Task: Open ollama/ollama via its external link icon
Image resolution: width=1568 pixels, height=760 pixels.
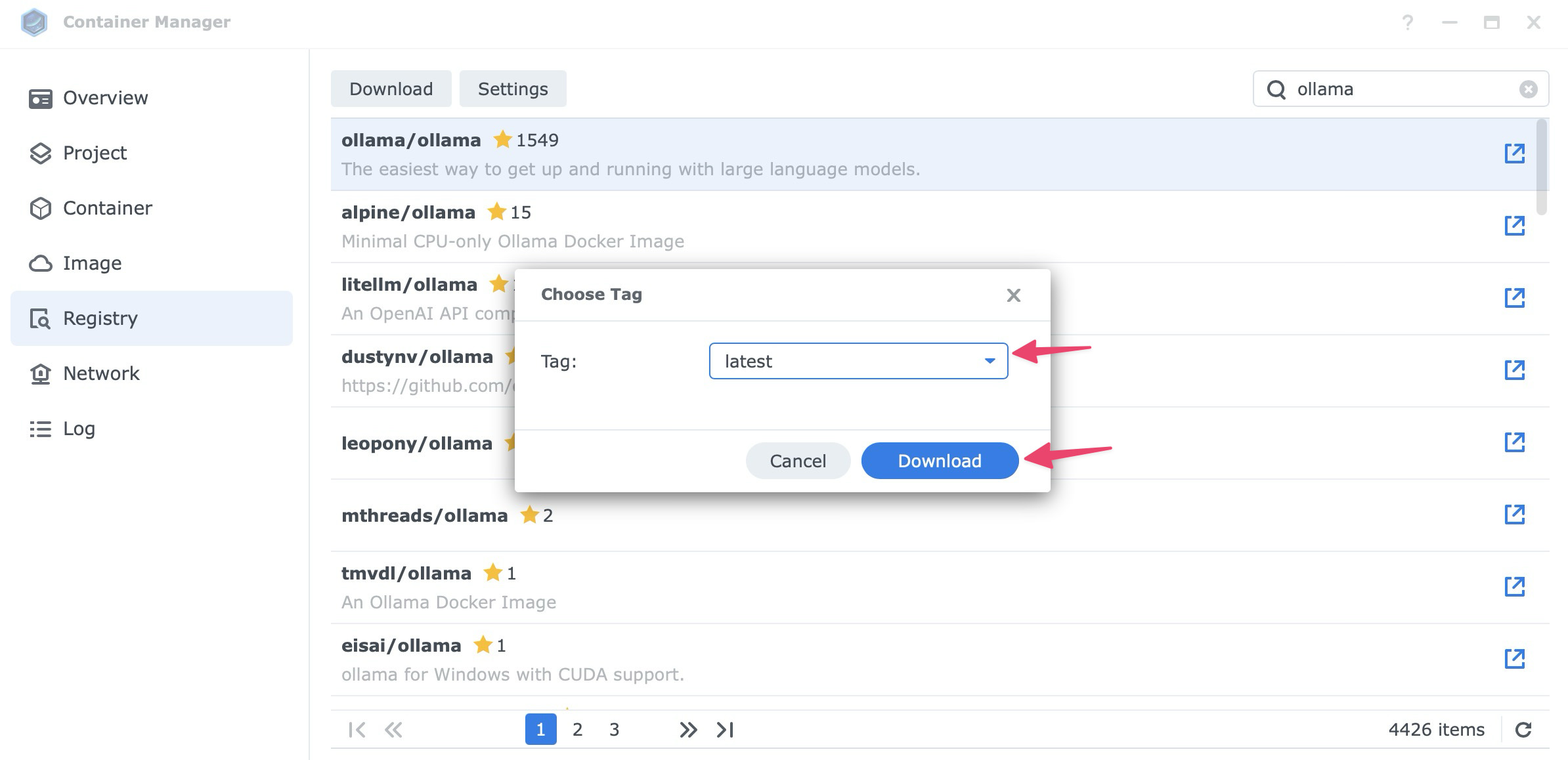Action: click(x=1515, y=152)
